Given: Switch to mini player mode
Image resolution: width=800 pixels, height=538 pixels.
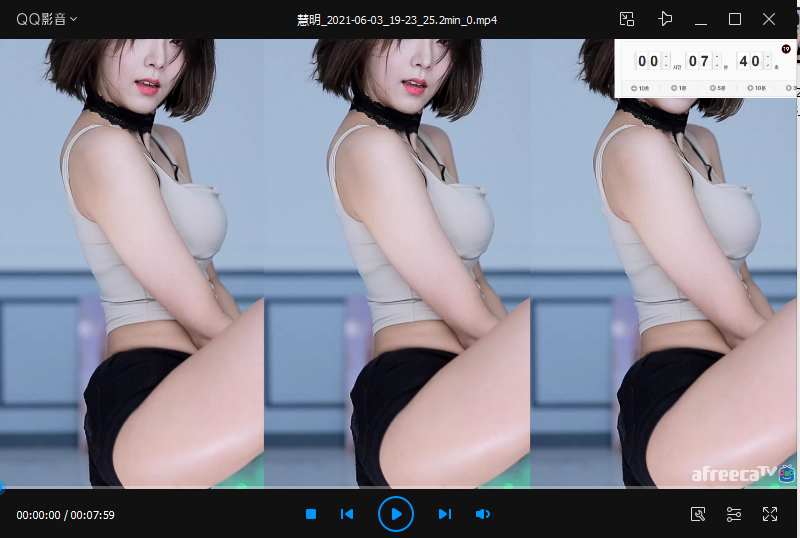Looking at the screenshot, I should (627, 19).
